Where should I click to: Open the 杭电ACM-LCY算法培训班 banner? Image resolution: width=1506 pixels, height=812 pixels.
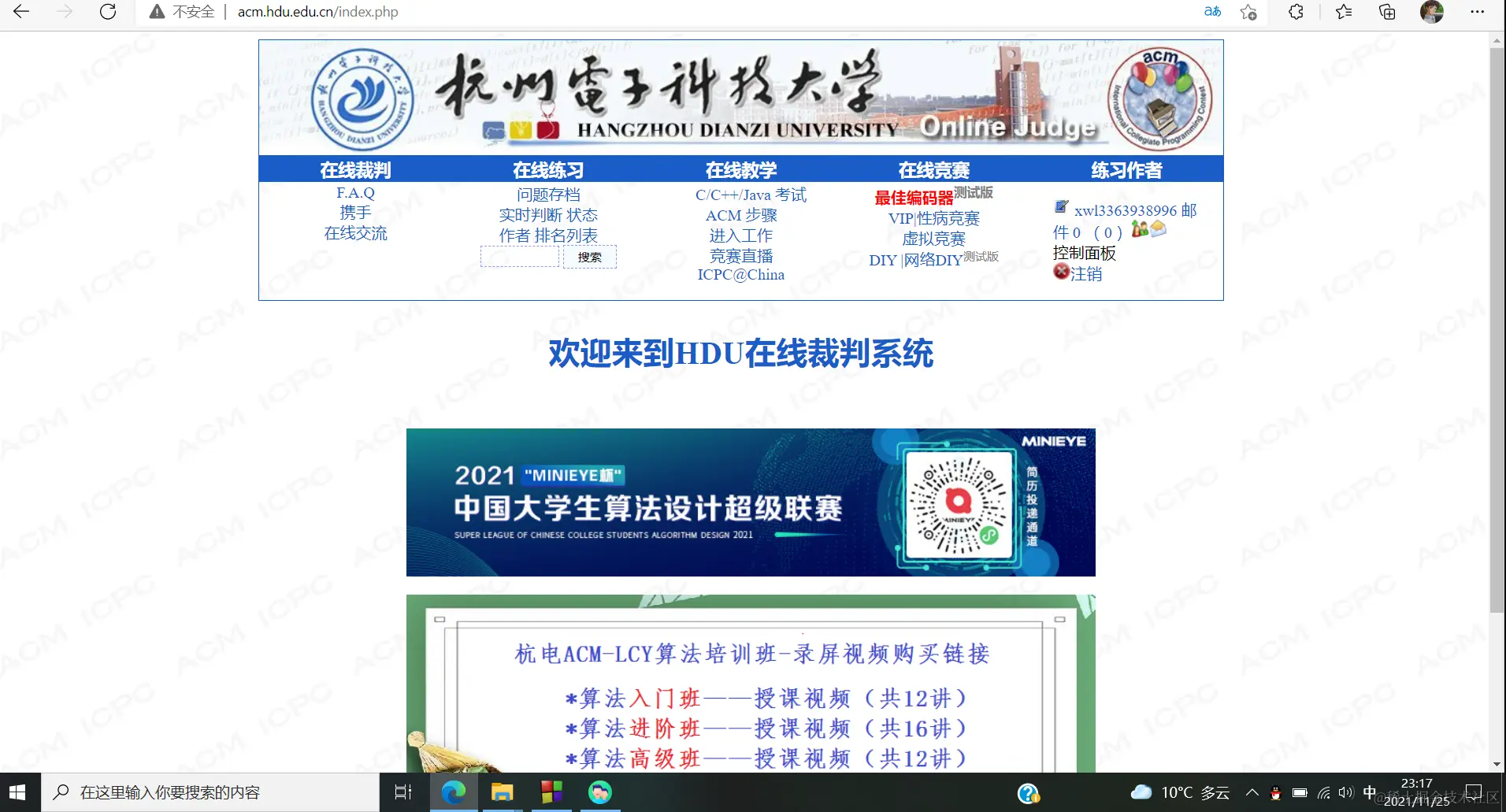[751, 684]
